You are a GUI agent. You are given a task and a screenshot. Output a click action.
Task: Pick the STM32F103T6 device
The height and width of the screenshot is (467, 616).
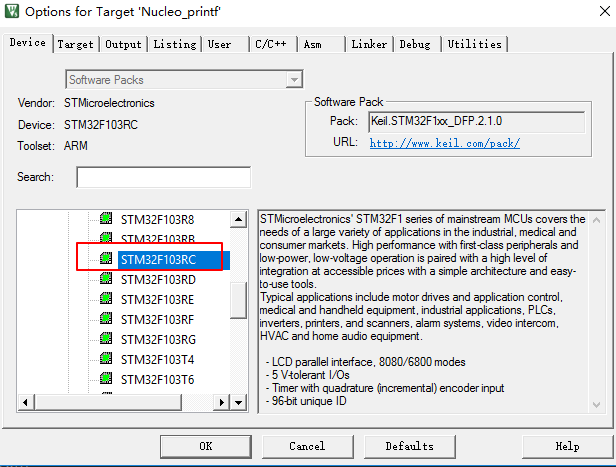pyautogui.click(x=158, y=380)
